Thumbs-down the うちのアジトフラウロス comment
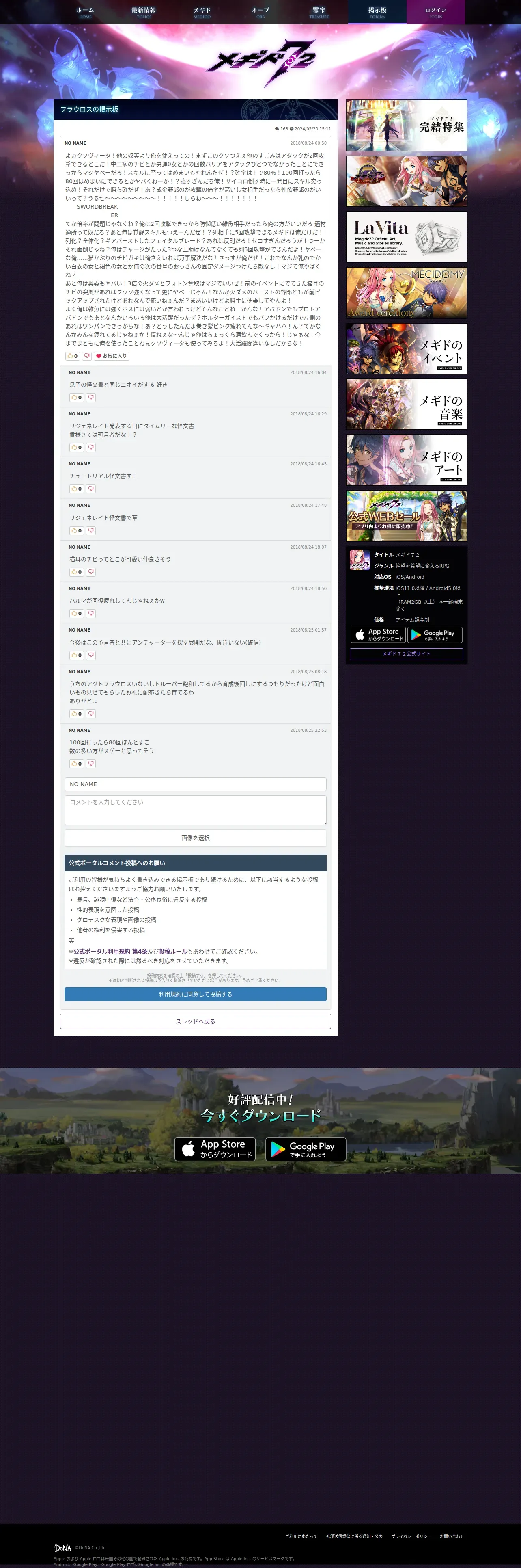The height and width of the screenshot is (1568, 521). [90, 714]
